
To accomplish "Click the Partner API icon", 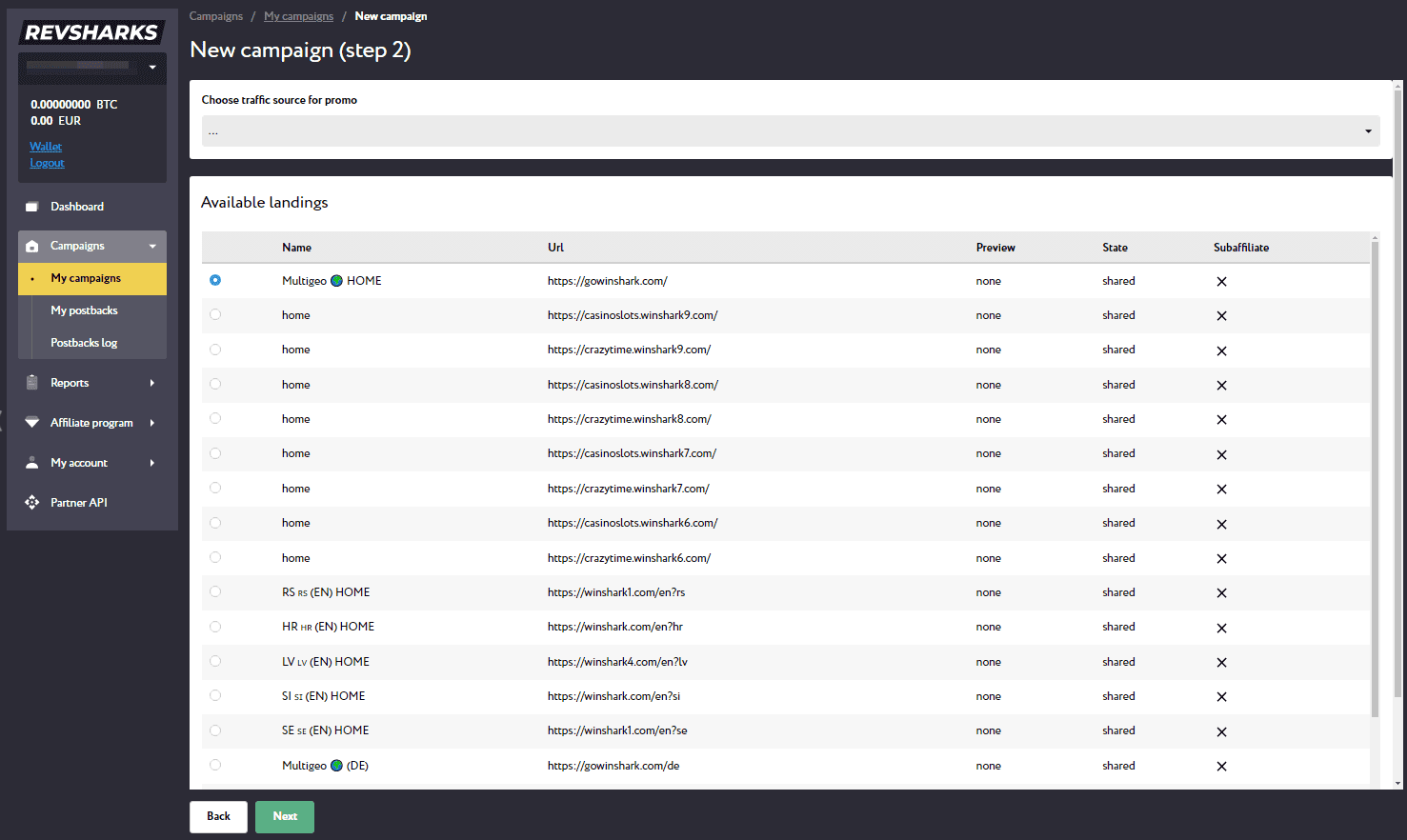I will point(31,502).
